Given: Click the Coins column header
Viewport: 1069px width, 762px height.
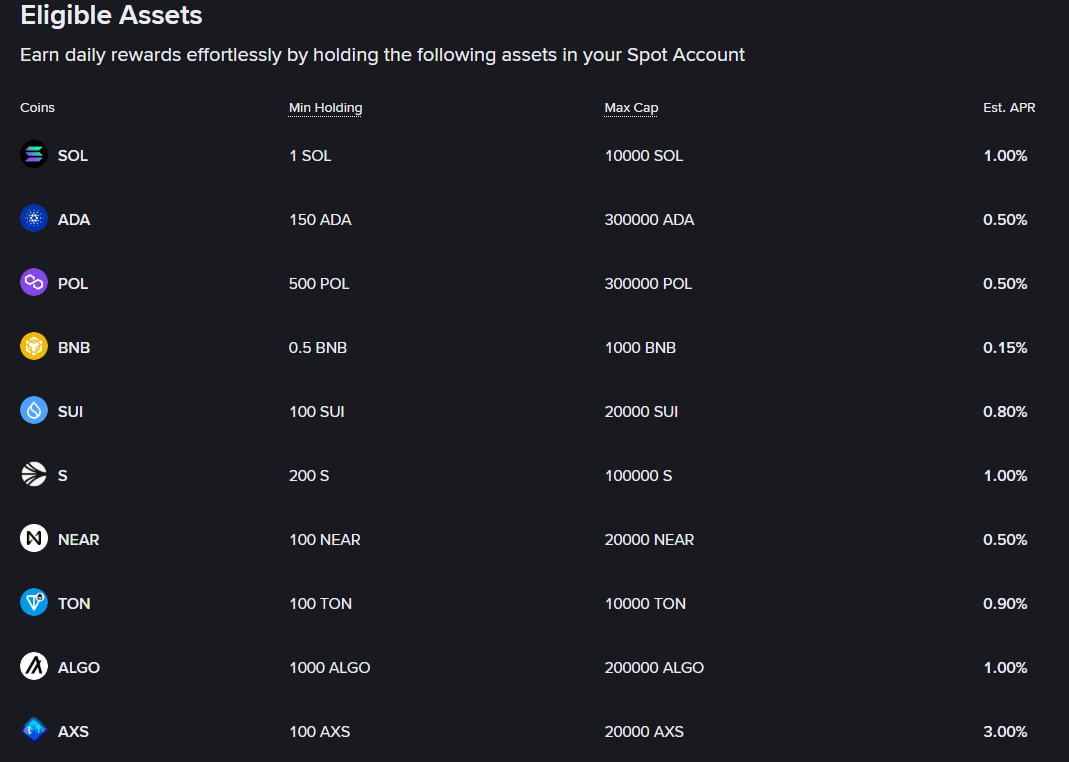Looking at the screenshot, I should click(x=37, y=108).
